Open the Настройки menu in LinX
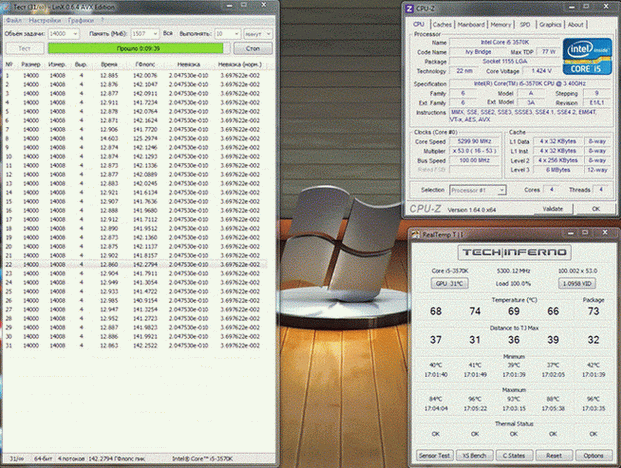 43,20
